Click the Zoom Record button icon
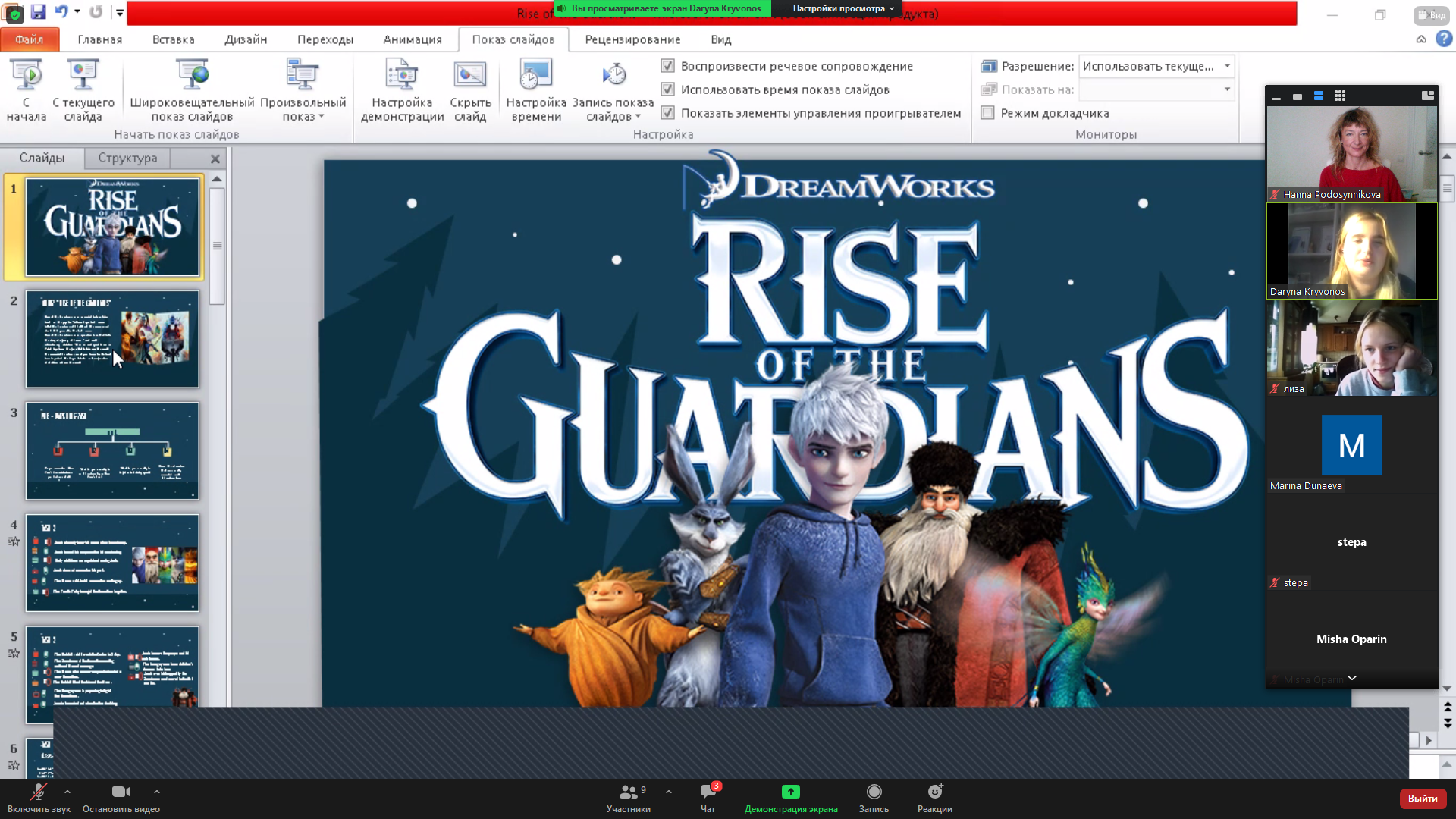The image size is (1456, 819). pyautogui.click(x=874, y=792)
